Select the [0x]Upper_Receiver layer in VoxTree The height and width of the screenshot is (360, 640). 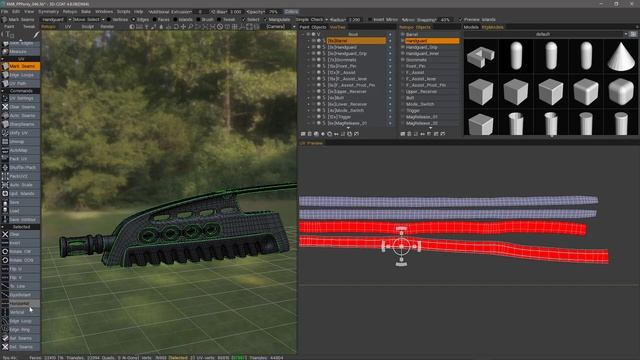[x=347, y=91]
